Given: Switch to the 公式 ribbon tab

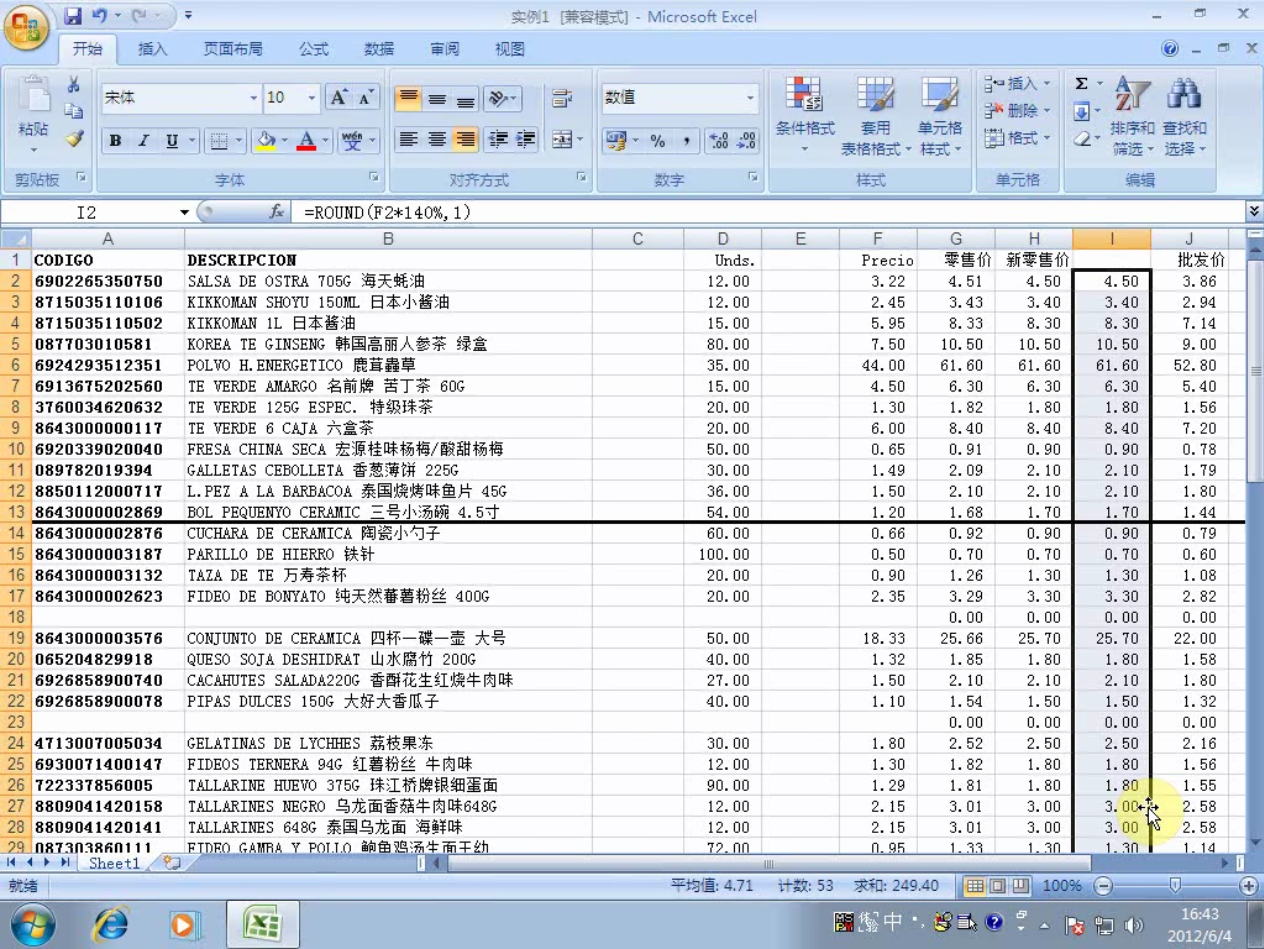Looking at the screenshot, I should click(x=313, y=49).
